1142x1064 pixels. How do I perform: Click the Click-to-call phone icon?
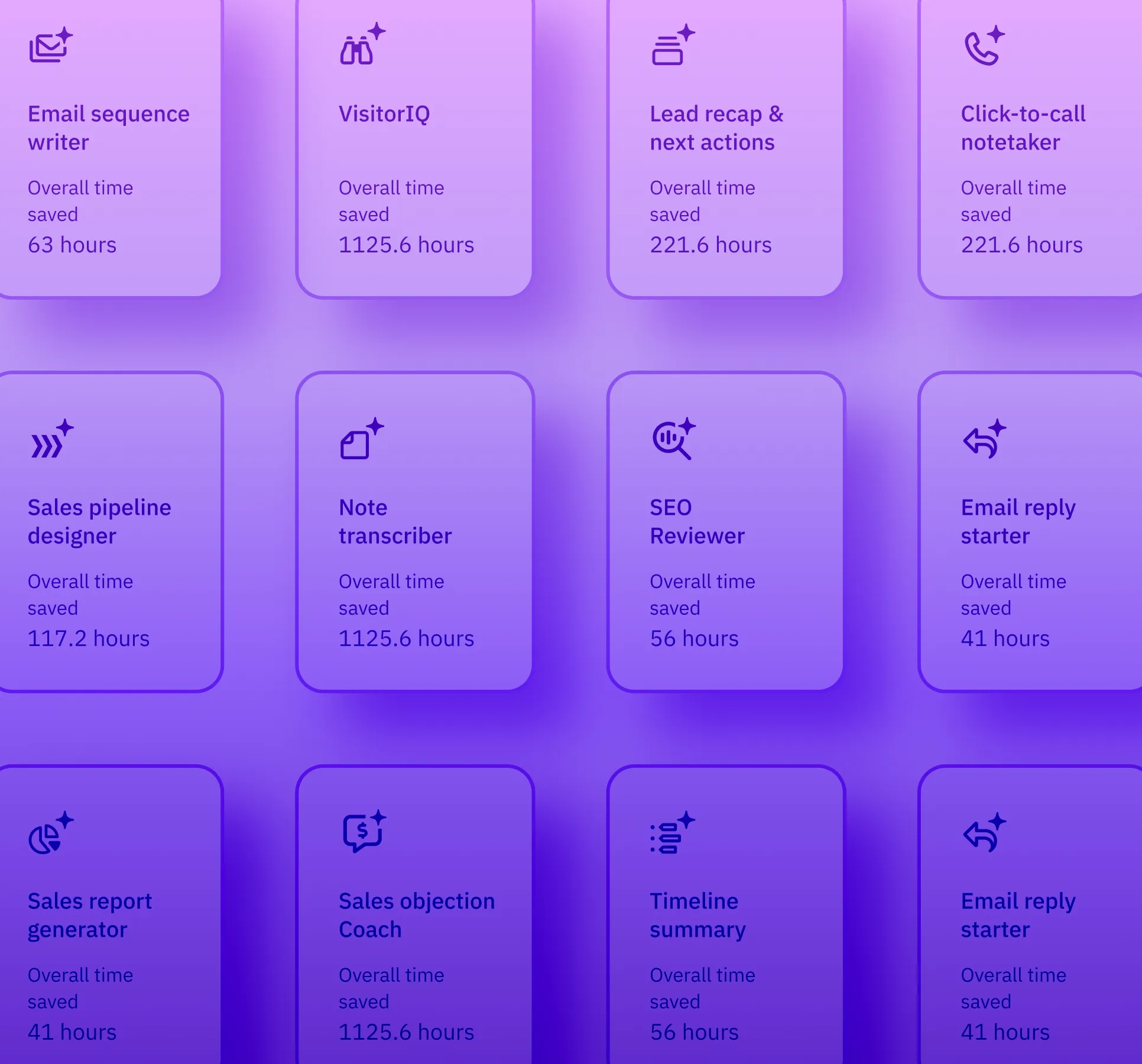point(983,46)
